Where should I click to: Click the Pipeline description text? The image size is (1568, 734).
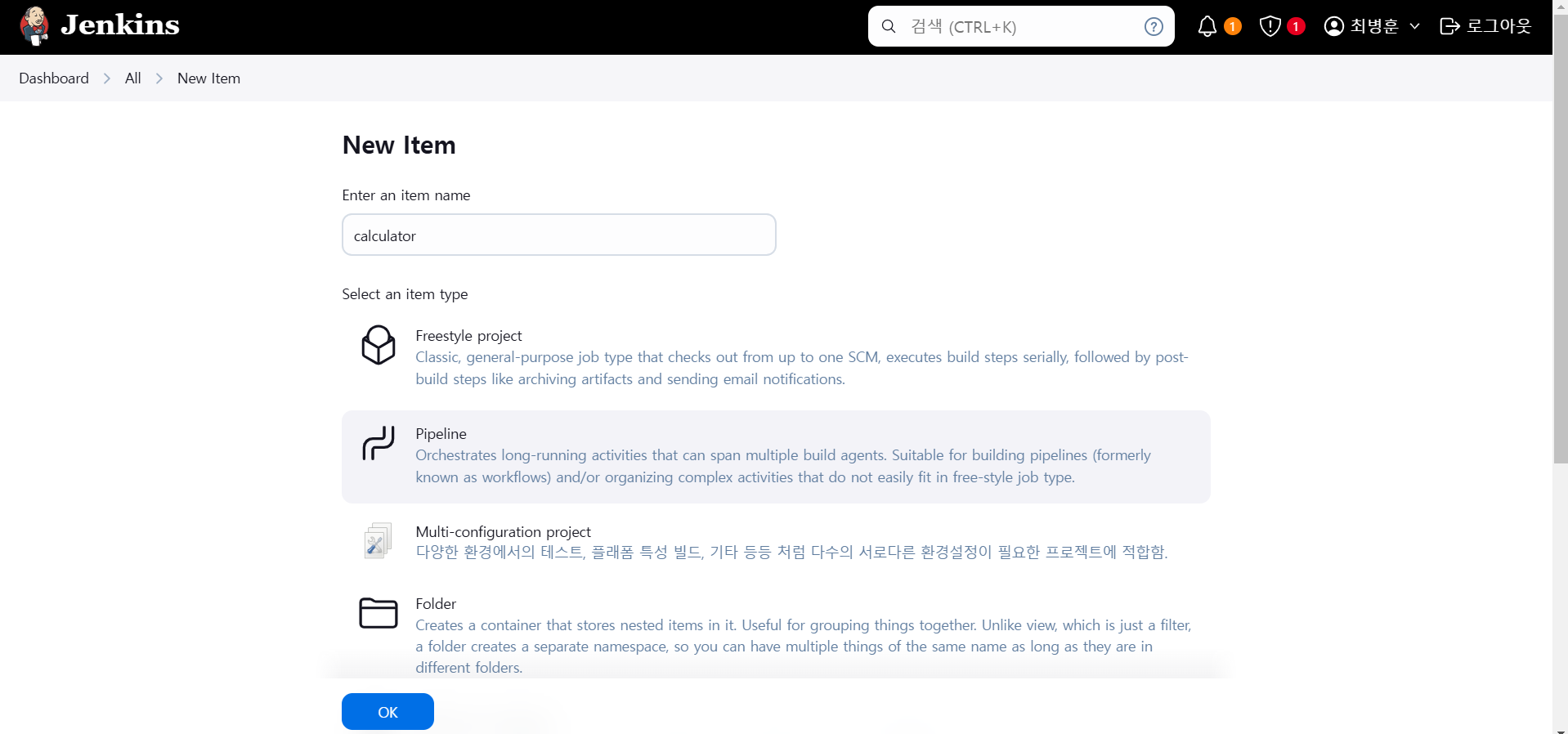[x=783, y=466]
